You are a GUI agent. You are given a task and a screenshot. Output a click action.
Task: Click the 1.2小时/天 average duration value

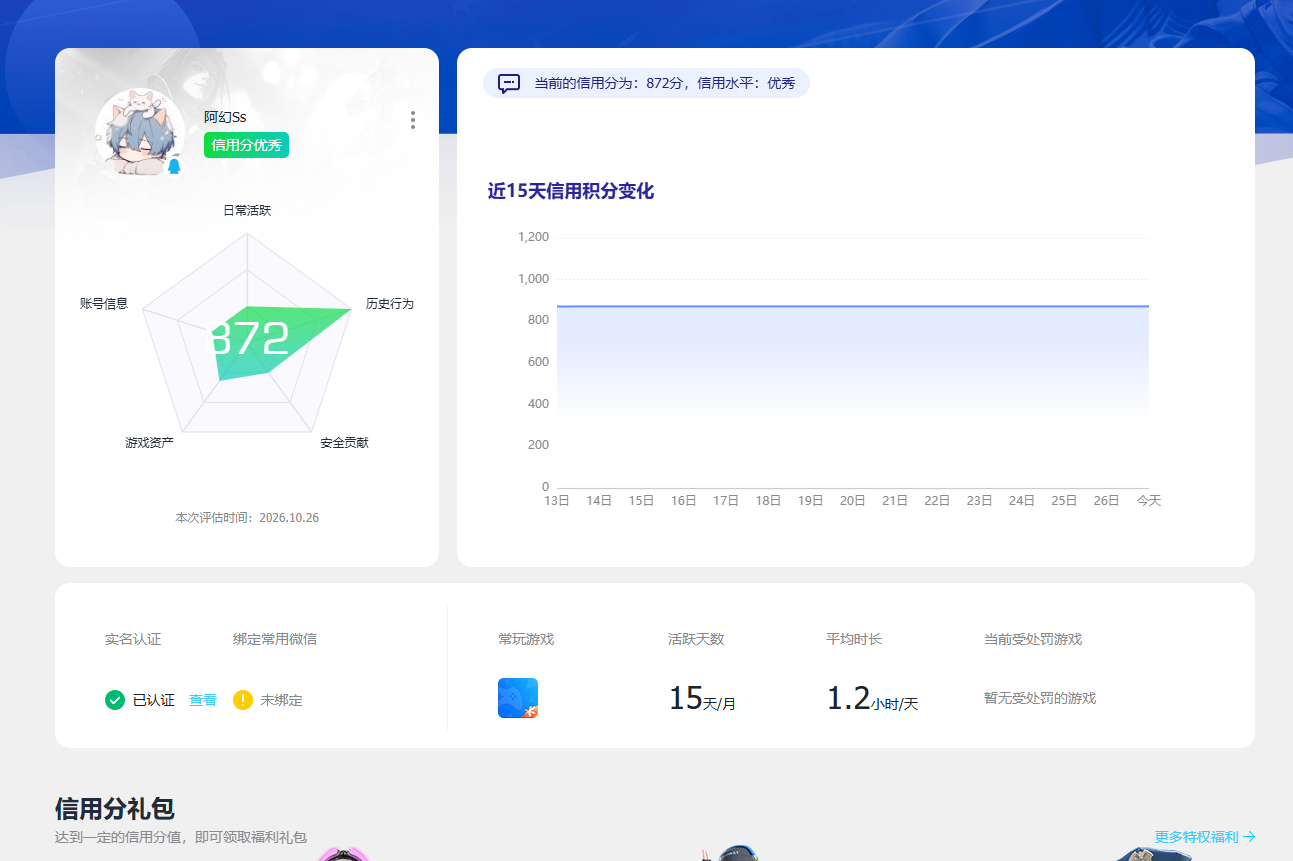(872, 698)
